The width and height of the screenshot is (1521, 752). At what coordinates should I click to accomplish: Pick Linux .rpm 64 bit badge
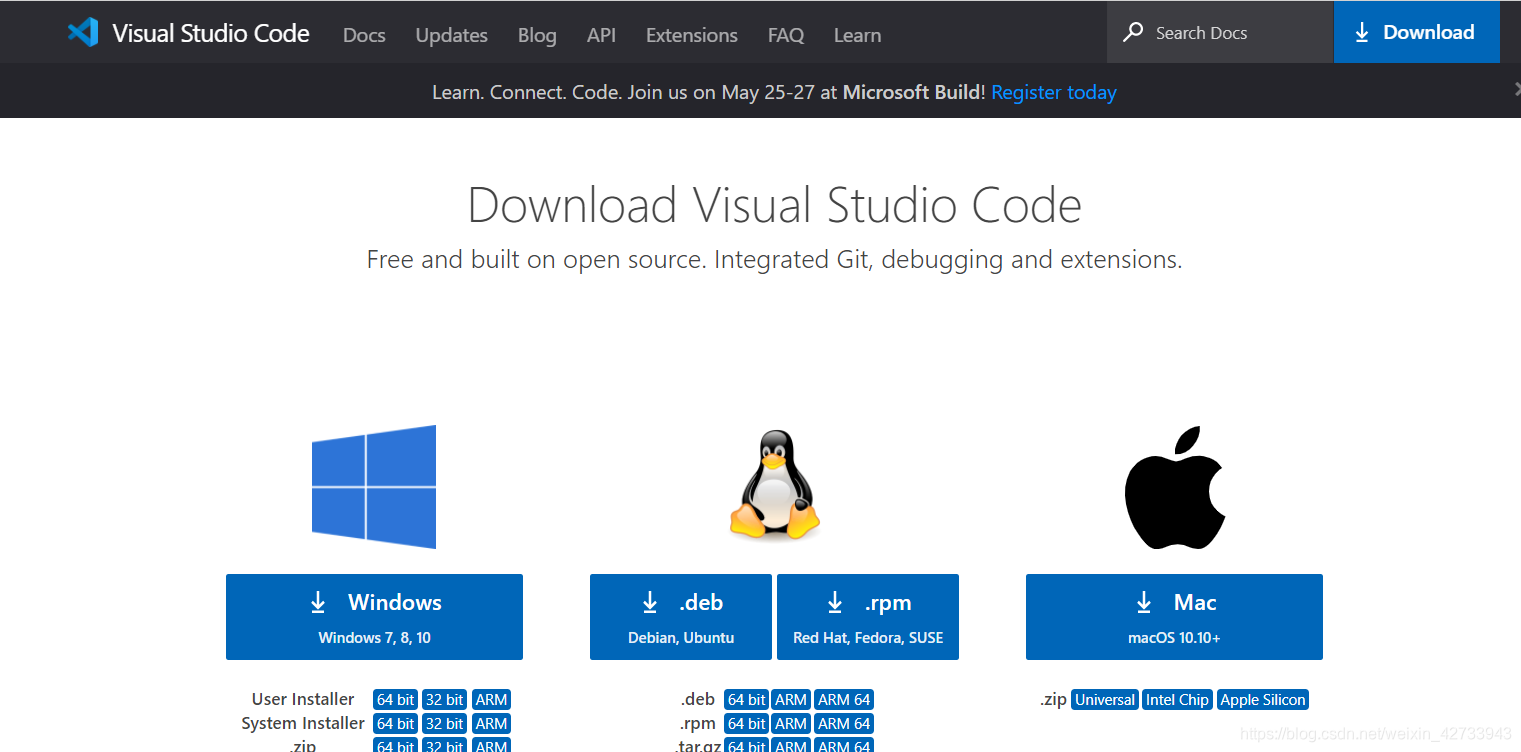746,724
